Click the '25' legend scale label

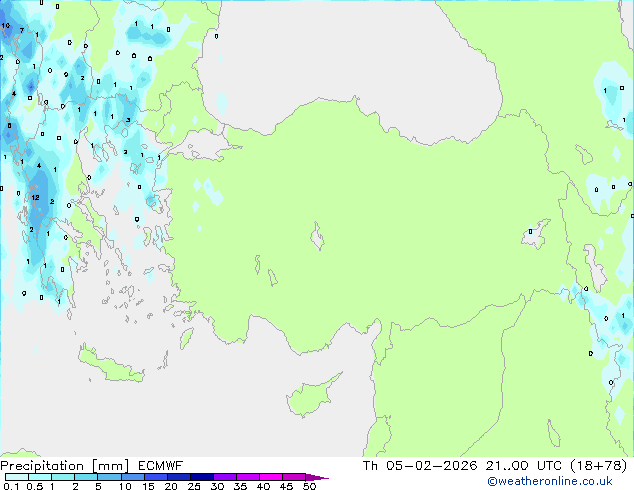[194, 486]
